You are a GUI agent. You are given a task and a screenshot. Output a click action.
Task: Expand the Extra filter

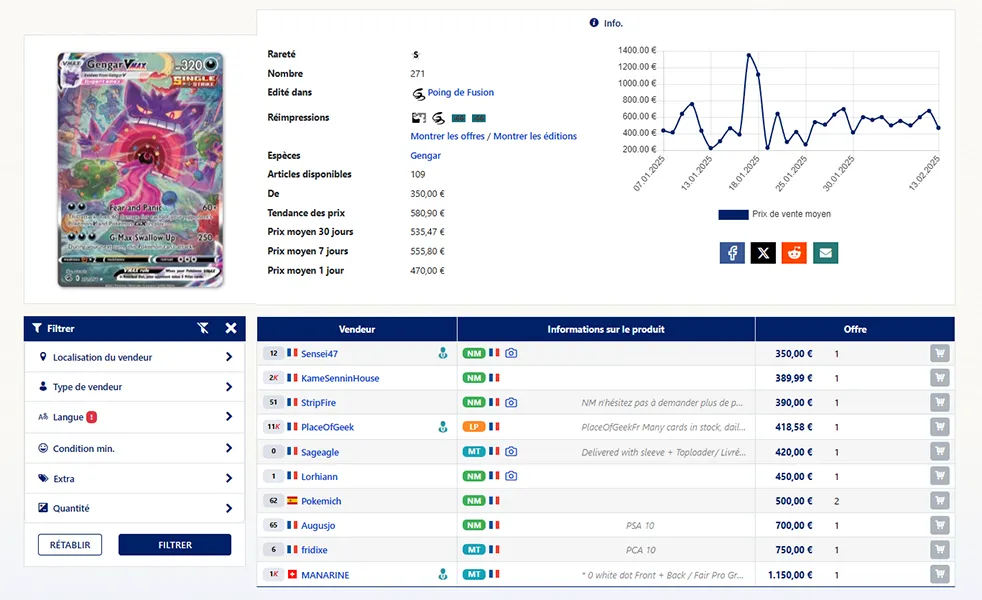135,478
